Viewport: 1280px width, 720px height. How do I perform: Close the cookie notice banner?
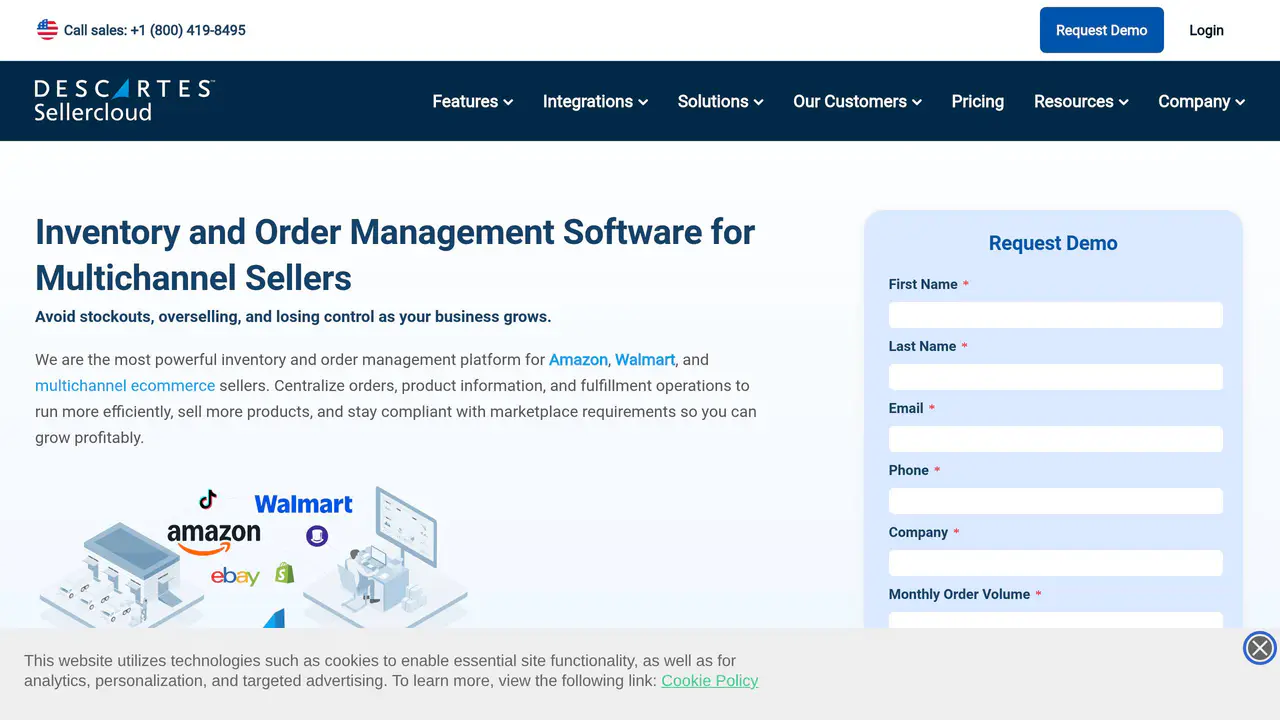(x=1260, y=648)
